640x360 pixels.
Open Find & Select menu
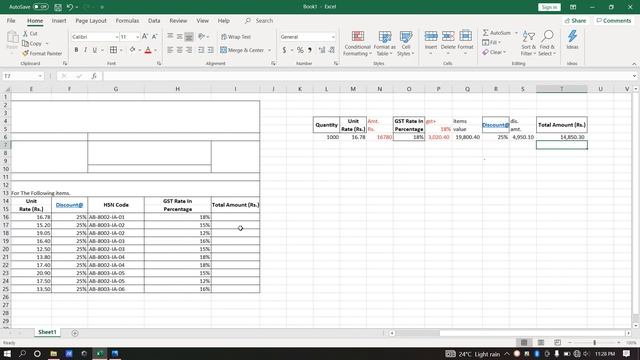(547, 43)
